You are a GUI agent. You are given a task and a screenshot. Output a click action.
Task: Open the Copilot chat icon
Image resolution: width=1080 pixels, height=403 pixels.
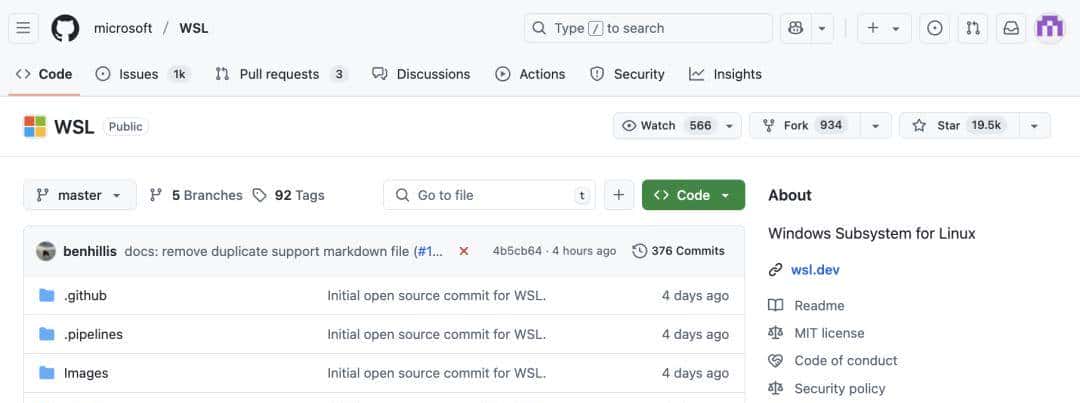796,28
